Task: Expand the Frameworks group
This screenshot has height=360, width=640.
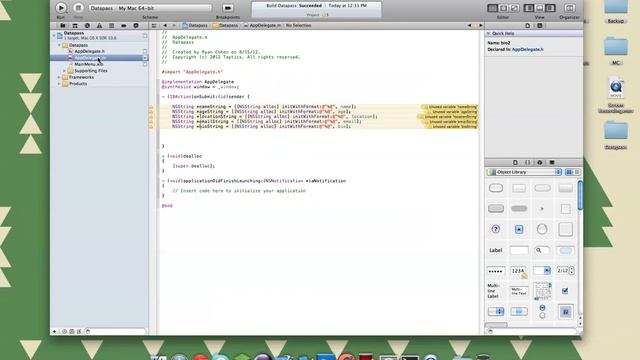Action: [x=60, y=77]
